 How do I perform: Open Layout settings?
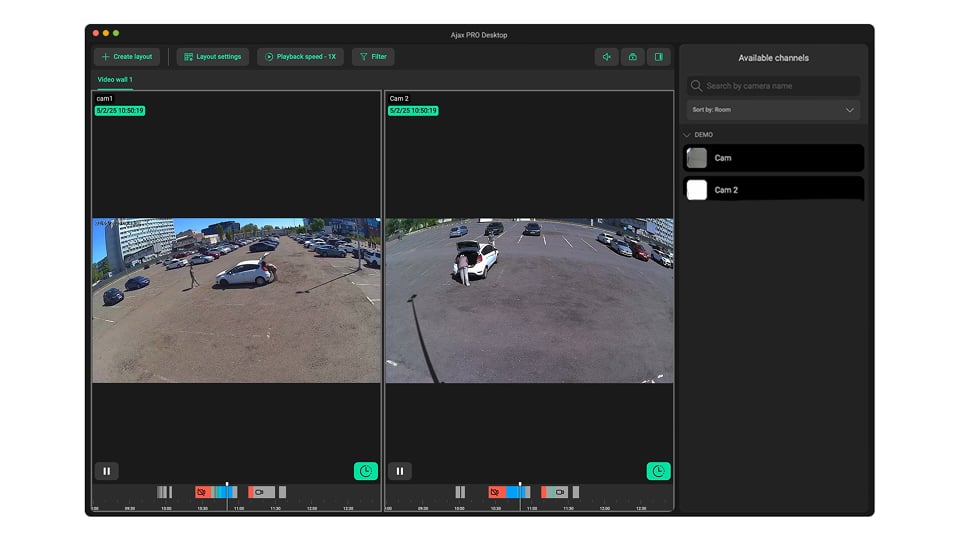(x=213, y=57)
